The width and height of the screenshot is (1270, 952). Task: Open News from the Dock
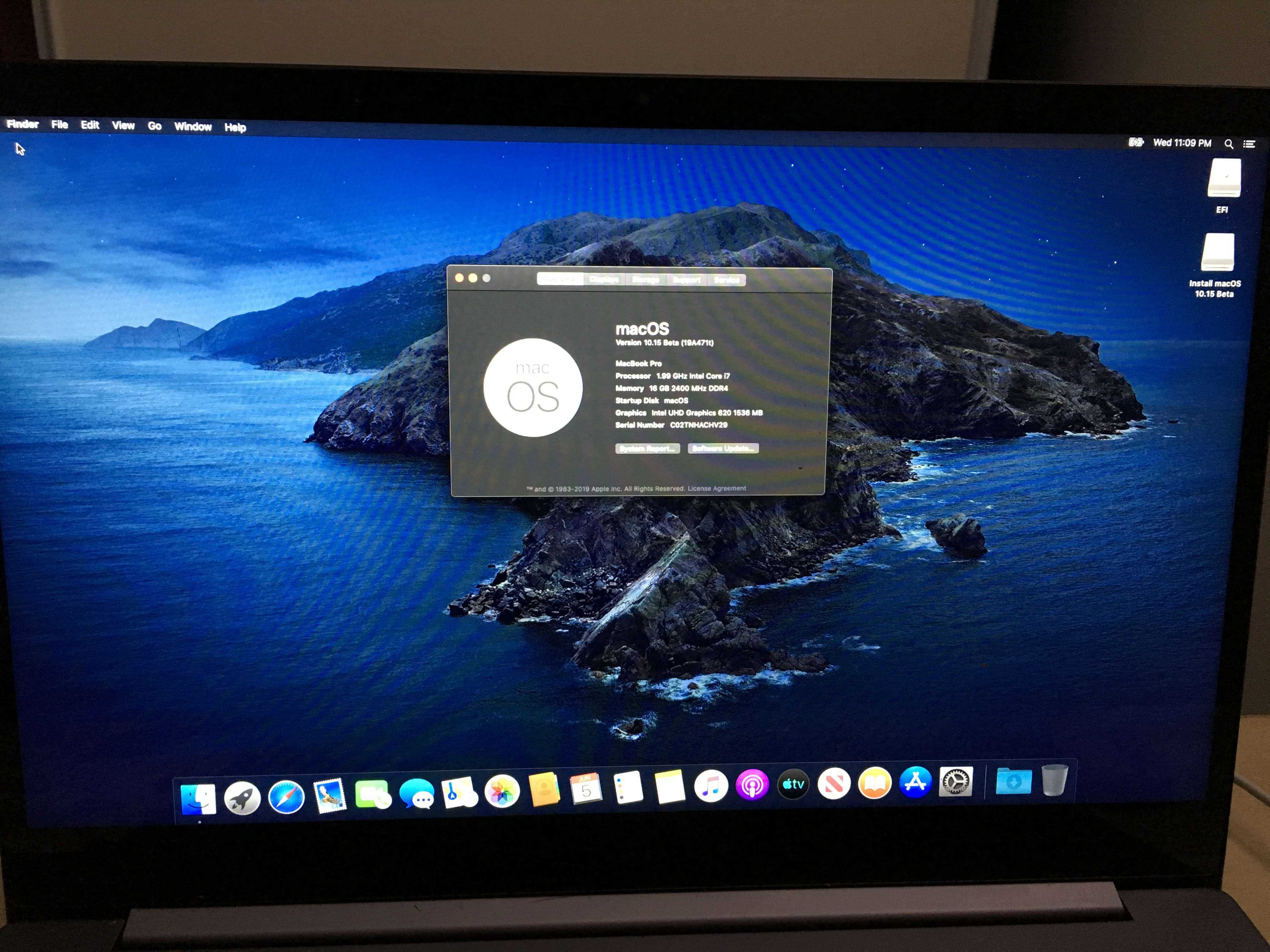click(834, 783)
